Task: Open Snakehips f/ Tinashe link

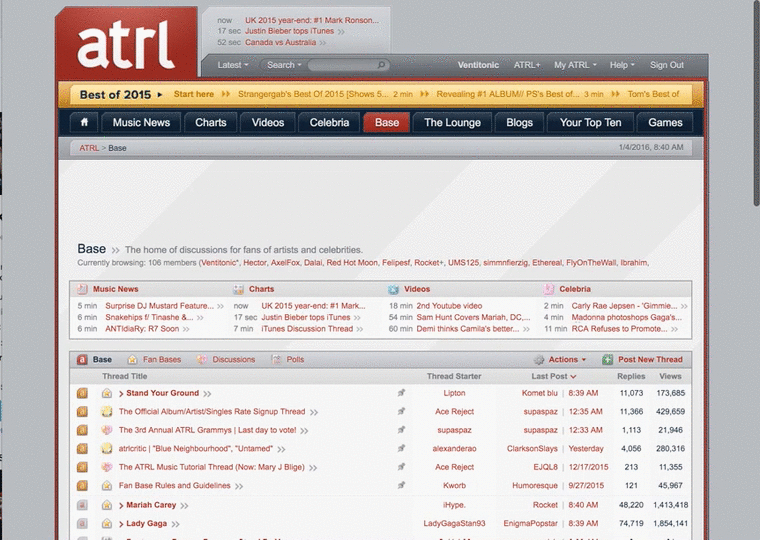Action: pyautogui.click(x=149, y=318)
